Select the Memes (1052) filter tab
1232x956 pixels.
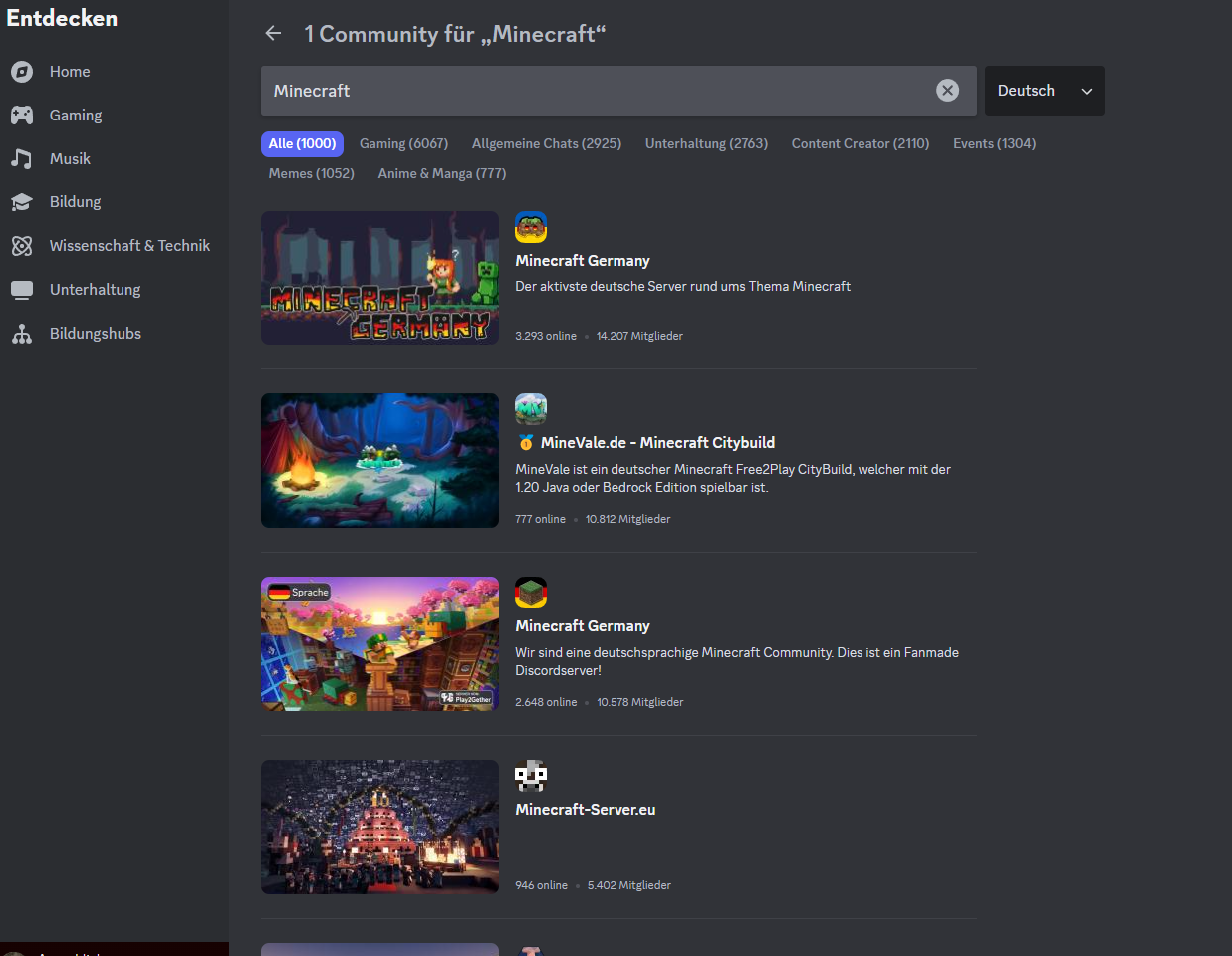click(311, 174)
